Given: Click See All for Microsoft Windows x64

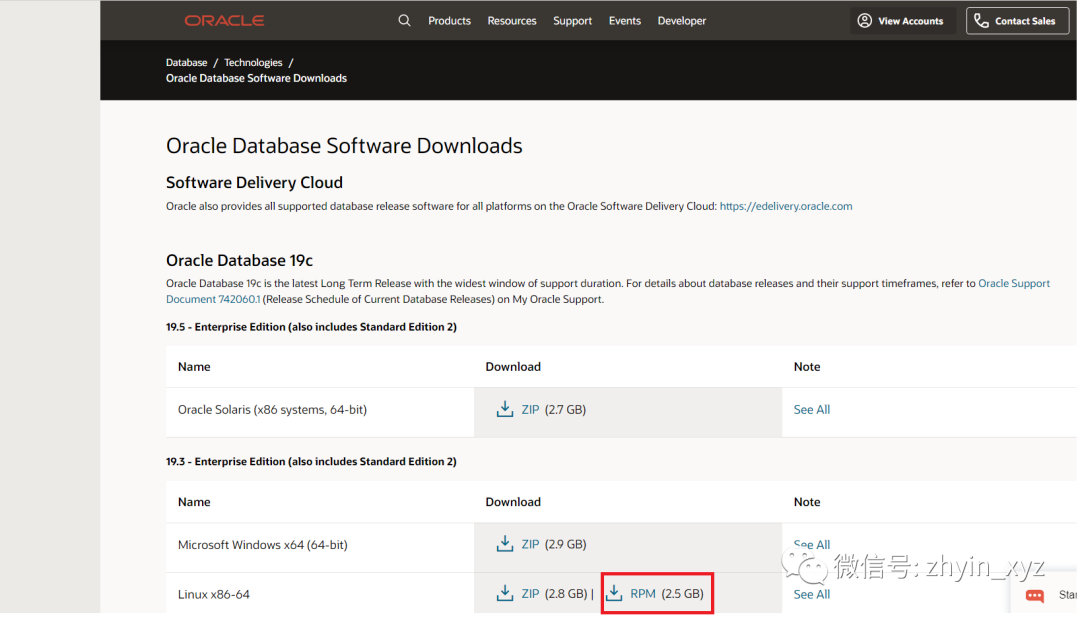Looking at the screenshot, I should (x=811, y=544).
